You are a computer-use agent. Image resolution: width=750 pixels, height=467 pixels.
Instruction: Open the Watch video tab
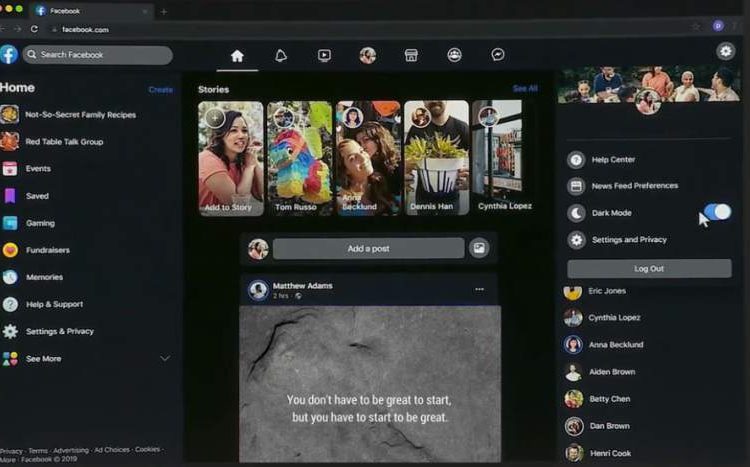(x=324, y=56)
